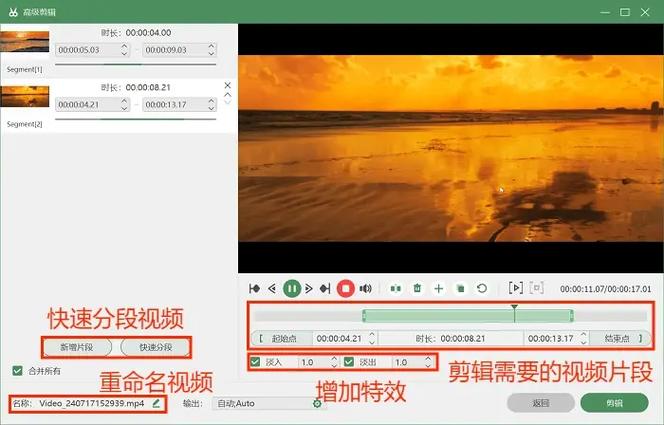This screenshot has width=664, height=425.
Task: Select the Segment[1] thumbnail
Action: [x=24, y=45]
